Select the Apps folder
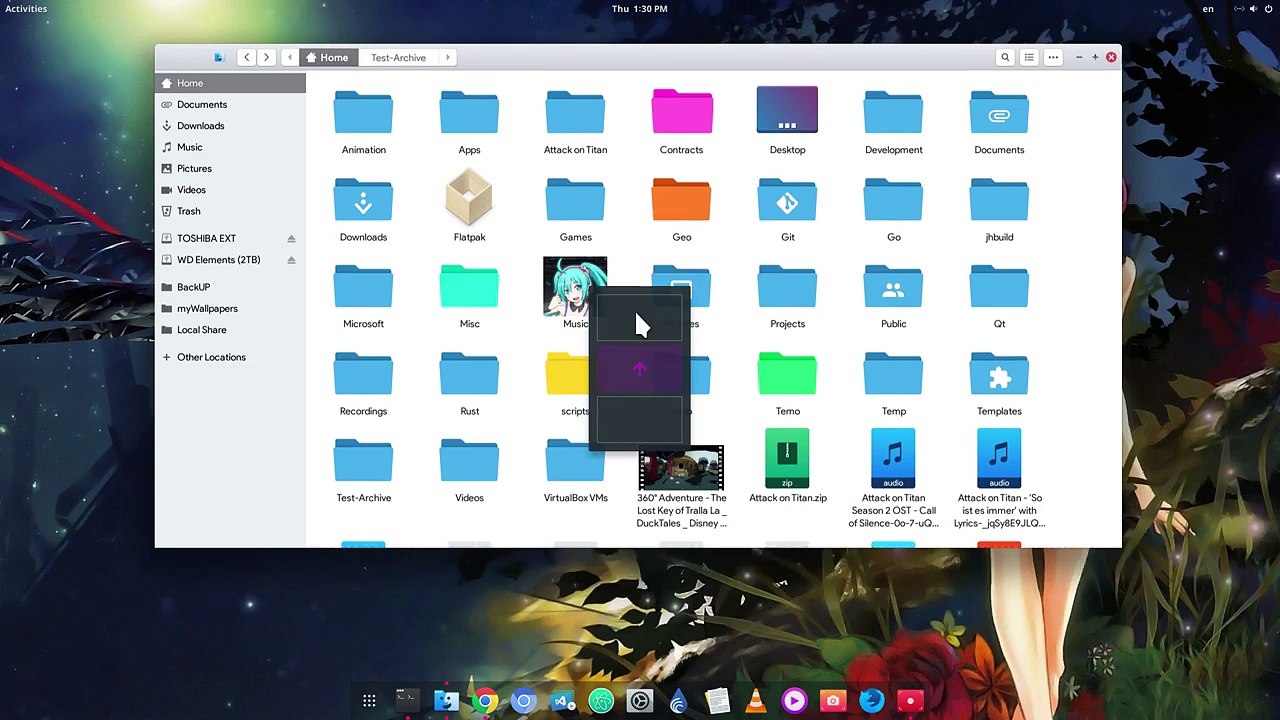This screenshot has width=1280, height=720. (x=469, y=112)
